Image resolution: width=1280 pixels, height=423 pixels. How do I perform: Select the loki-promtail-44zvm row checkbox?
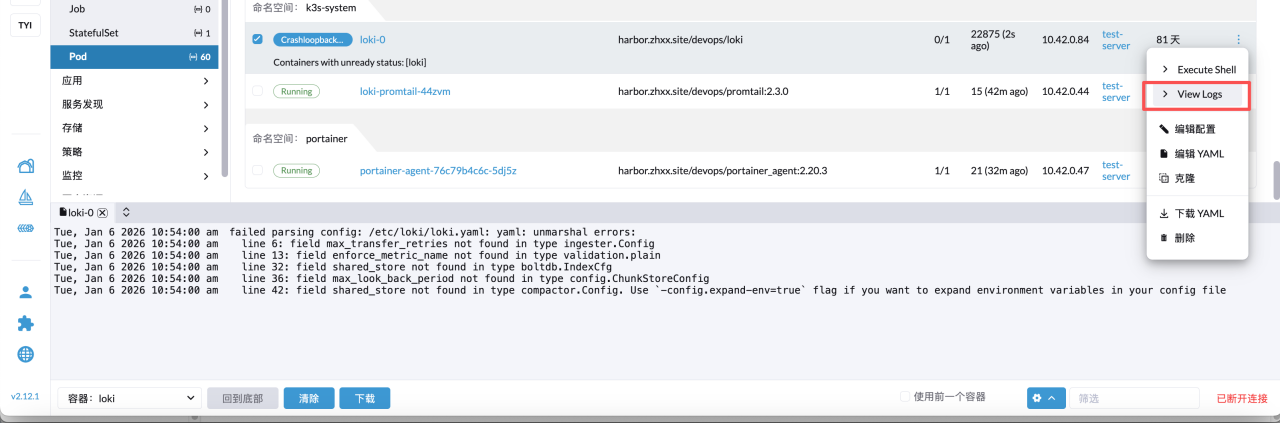(258, 91)
